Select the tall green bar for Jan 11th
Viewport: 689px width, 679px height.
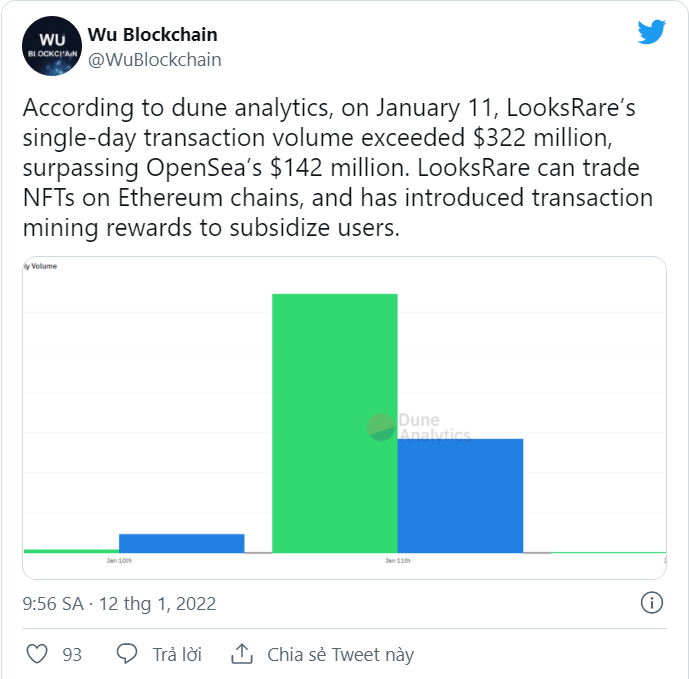point(334,420)
